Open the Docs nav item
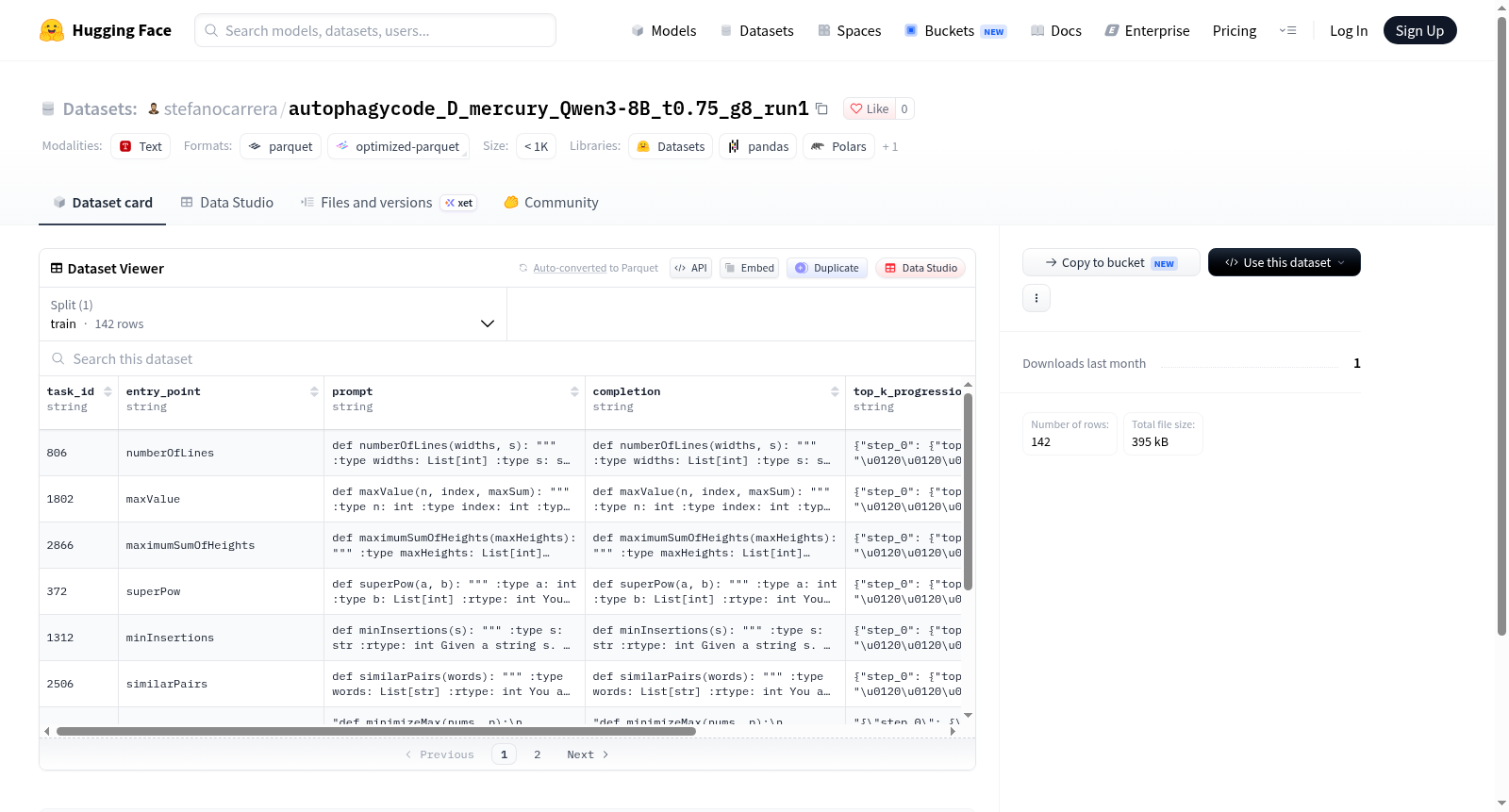 [x=1056, y=30]
